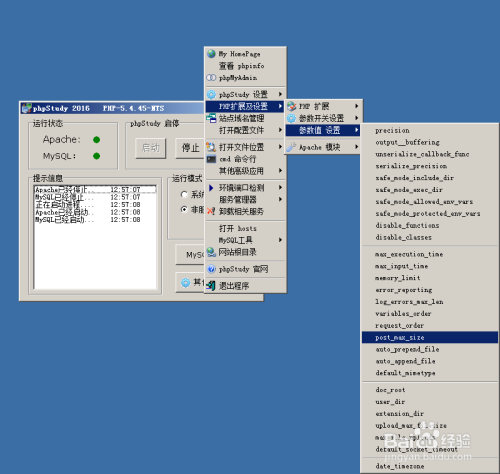Expand the 参数值 设置 submenu arrow
Screen dimensions: 500x474
pos(357,130)
